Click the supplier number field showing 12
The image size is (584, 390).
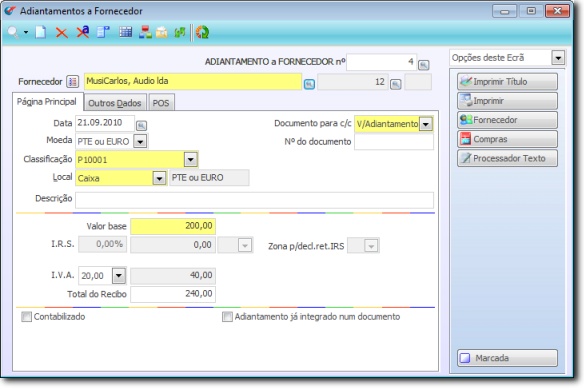pos(352,82)
